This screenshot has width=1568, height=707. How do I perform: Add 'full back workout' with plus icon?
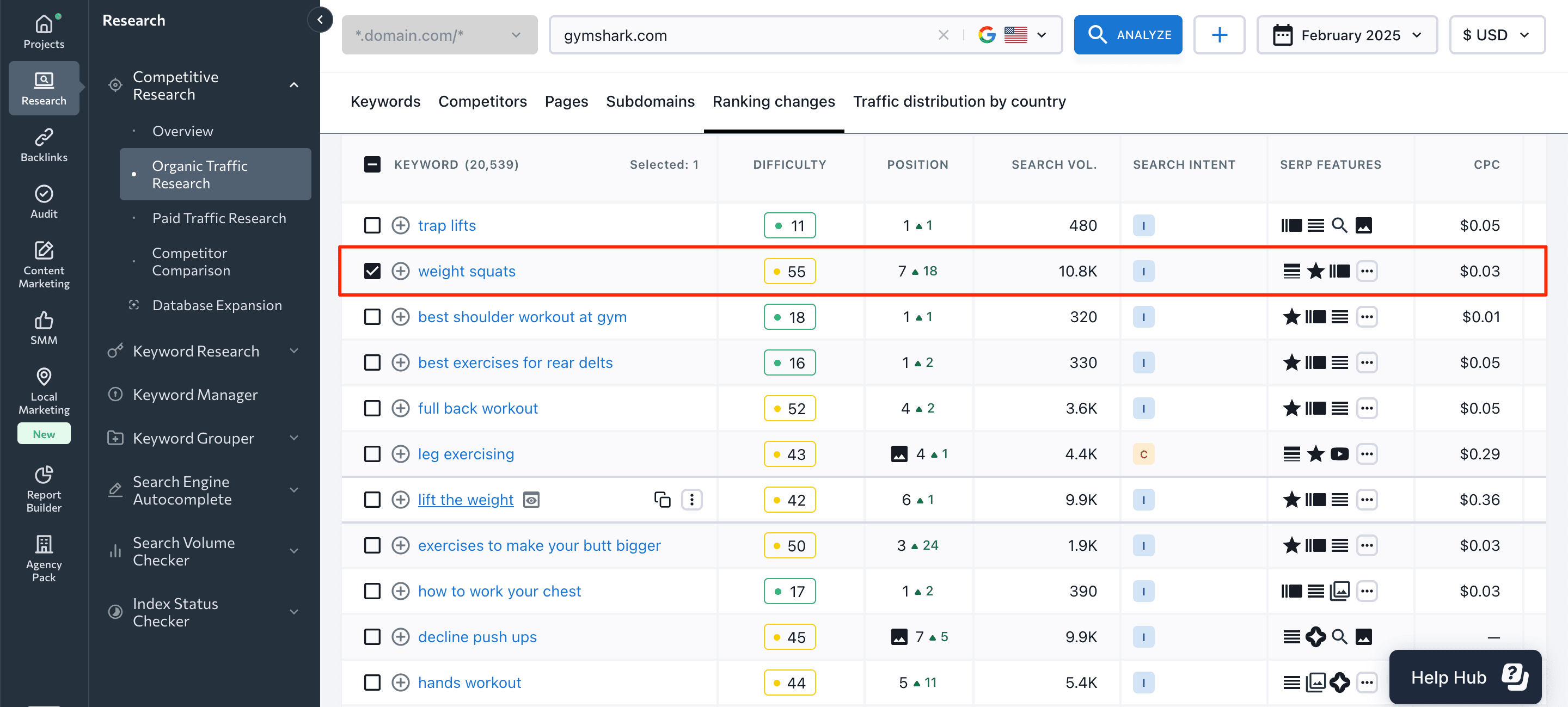tap(400, 408)
